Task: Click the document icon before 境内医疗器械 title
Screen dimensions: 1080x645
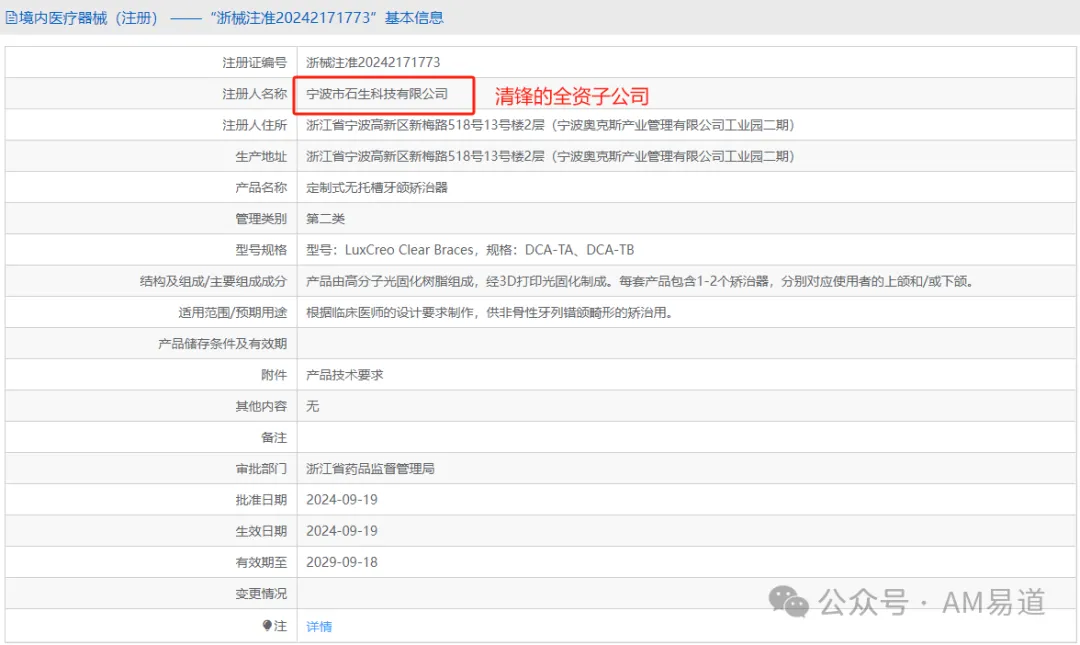Action: coord(11,18)
